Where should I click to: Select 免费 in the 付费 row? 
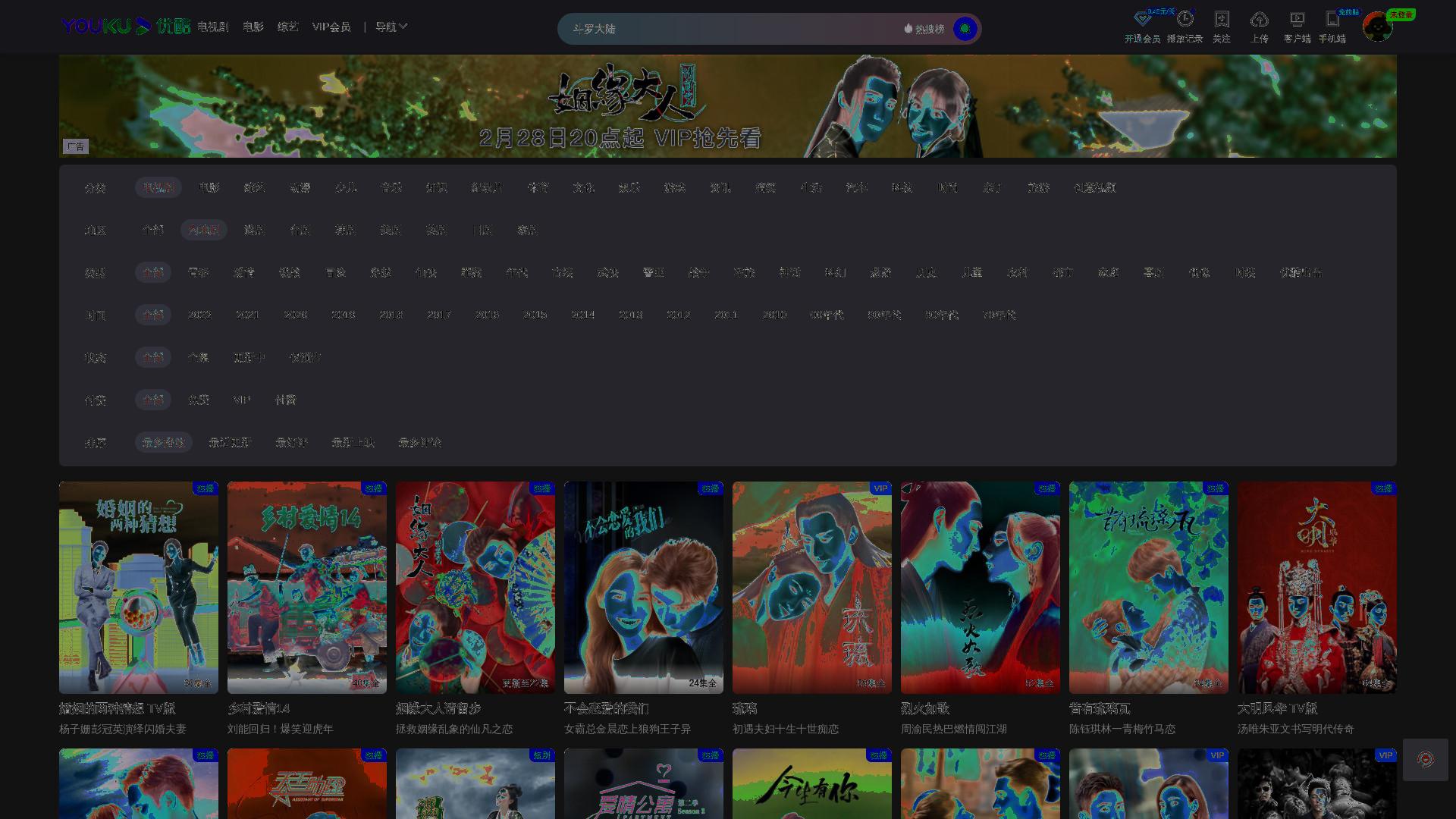pos(199,400)
